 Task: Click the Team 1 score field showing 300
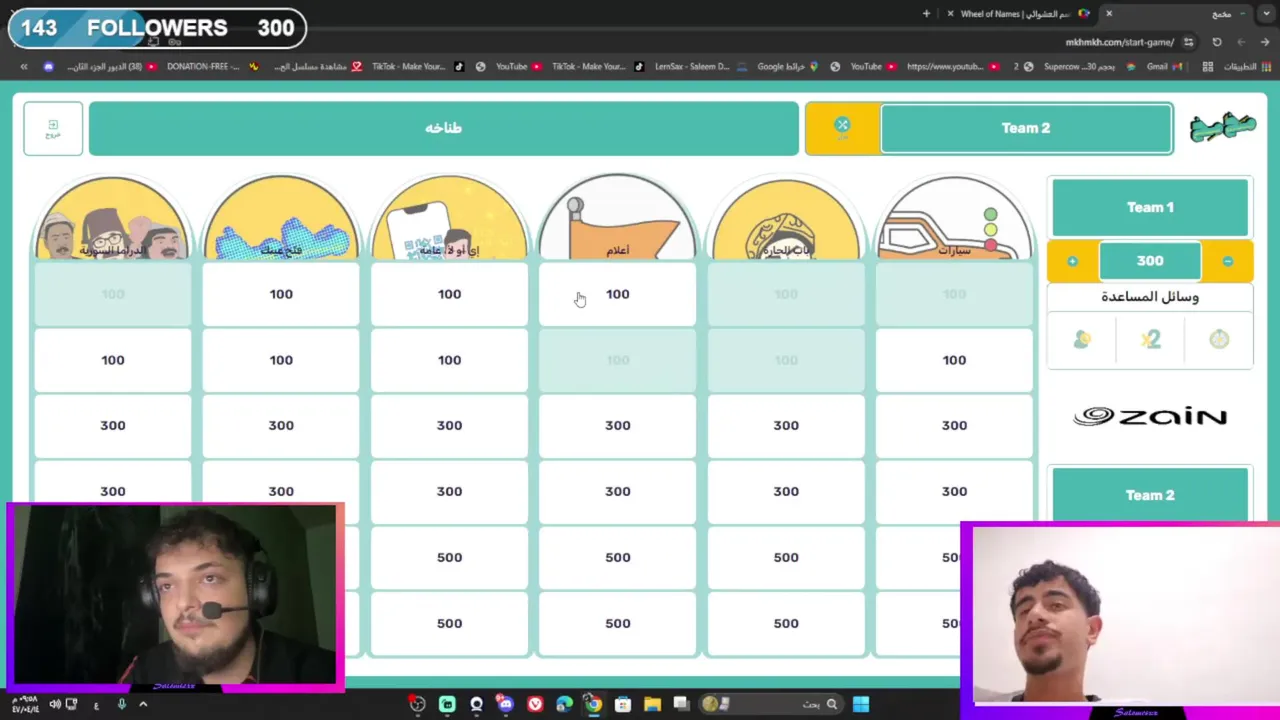[x=1150, y=261]
